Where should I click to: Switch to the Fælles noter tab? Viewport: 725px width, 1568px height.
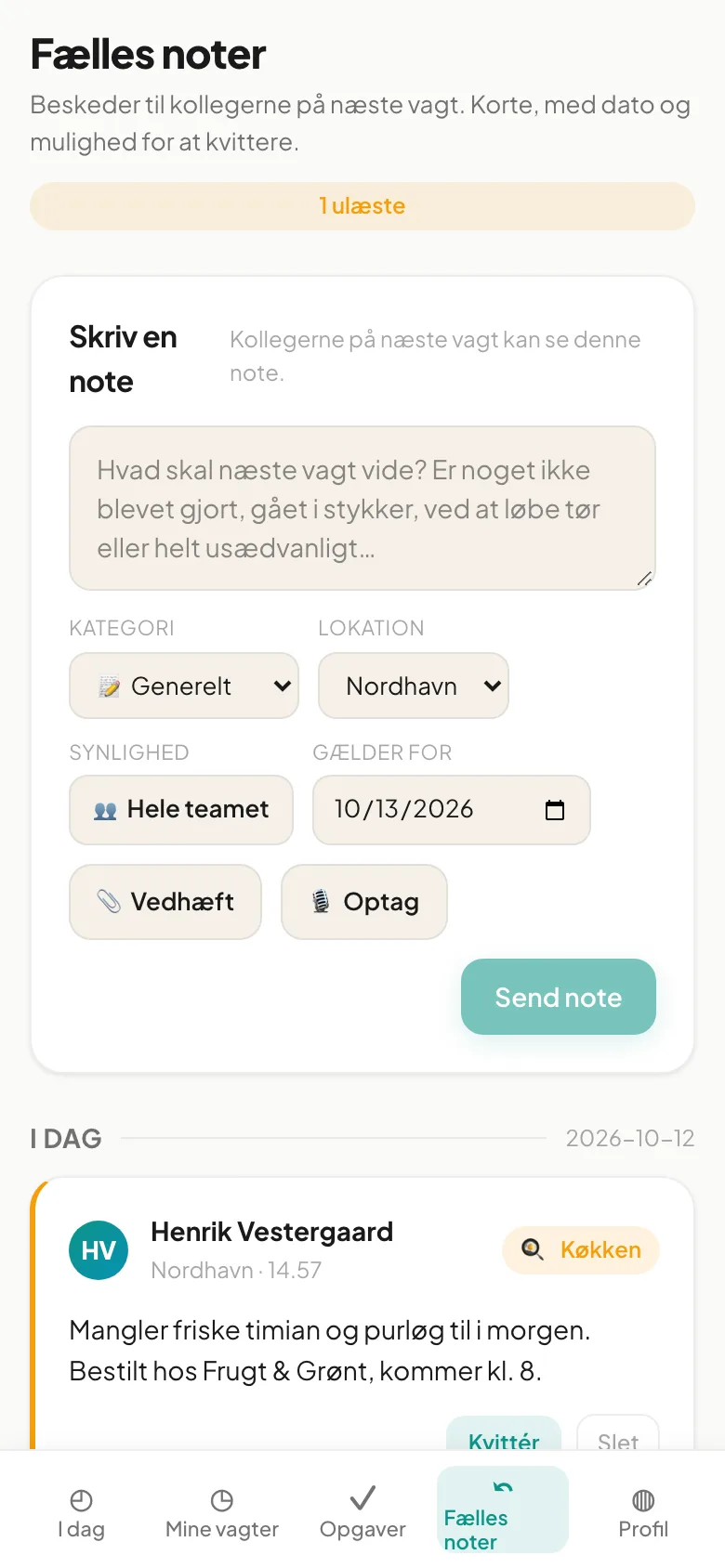click(x=503, y=1509)
